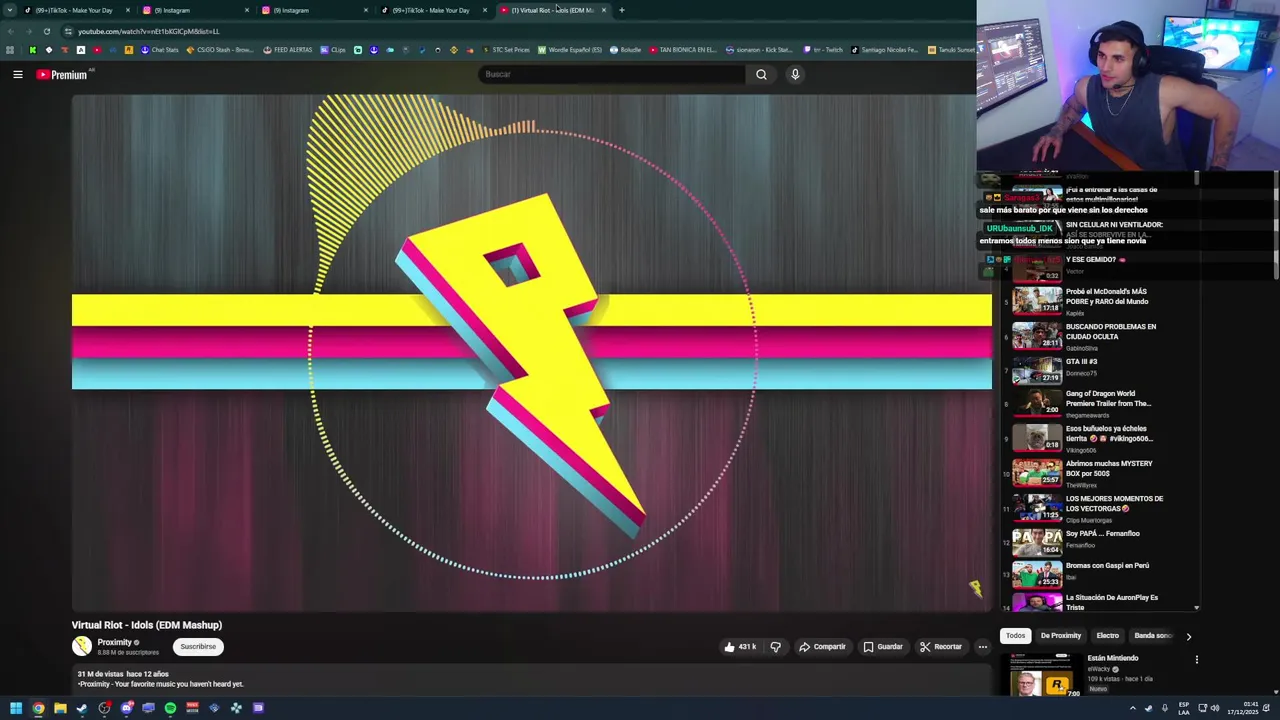Show hidden system tray icons
Image resolution: width=1280 pixels, height=720 pixels.
click(1133, 708)
